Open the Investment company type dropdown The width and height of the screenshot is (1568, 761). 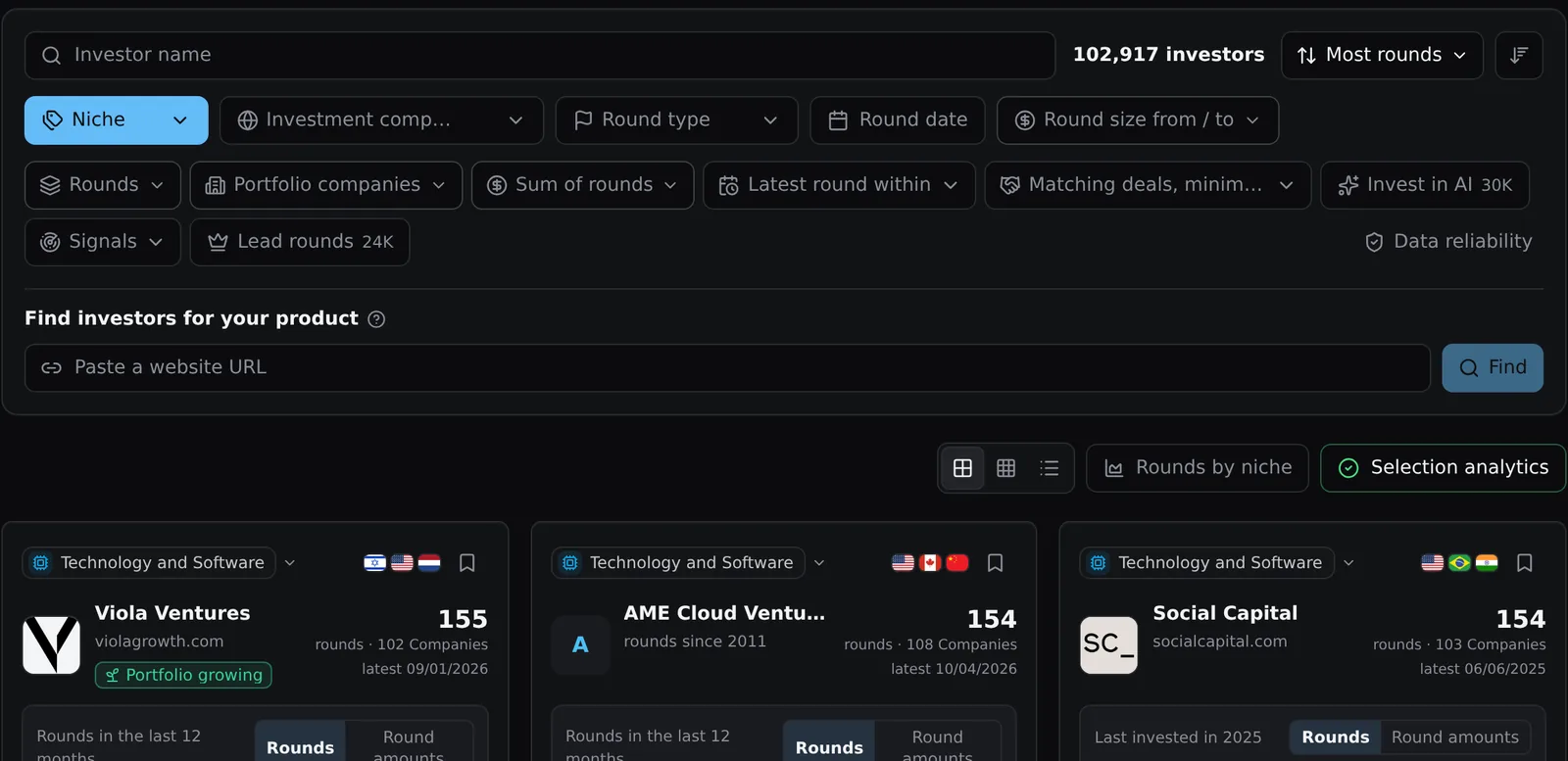tap(381, 120)
